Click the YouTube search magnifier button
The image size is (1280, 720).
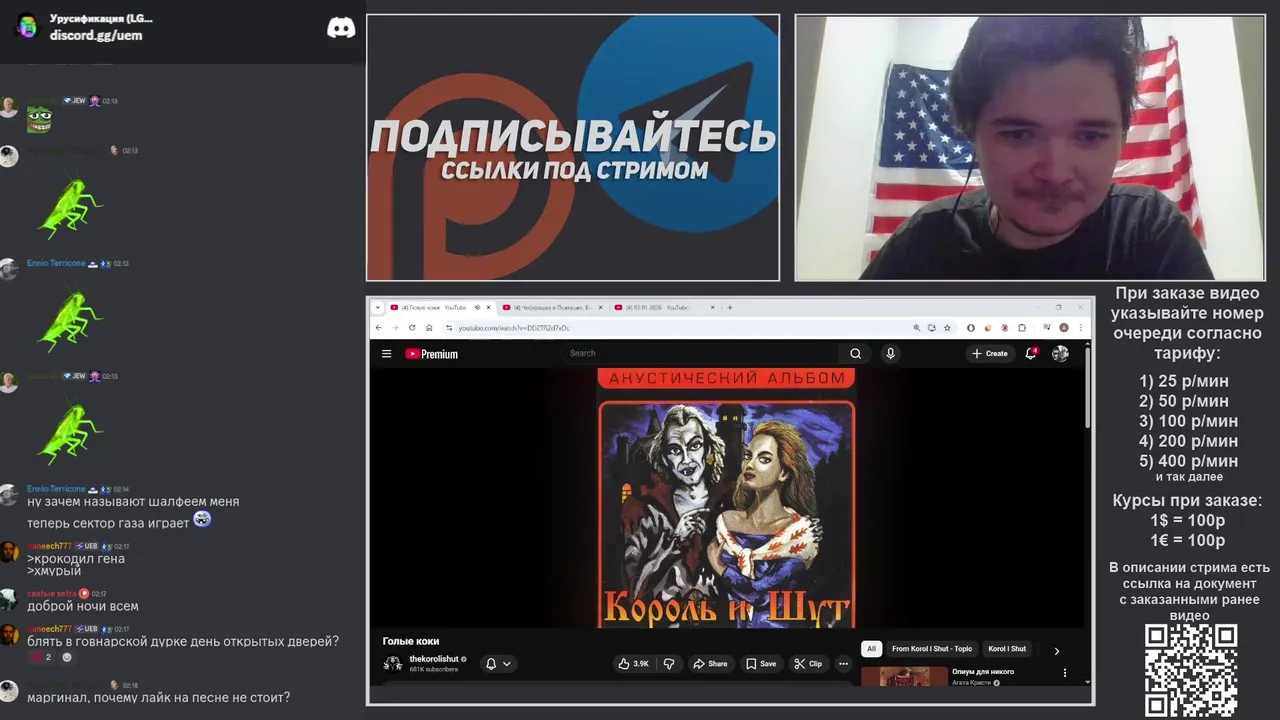click(855, 353)
